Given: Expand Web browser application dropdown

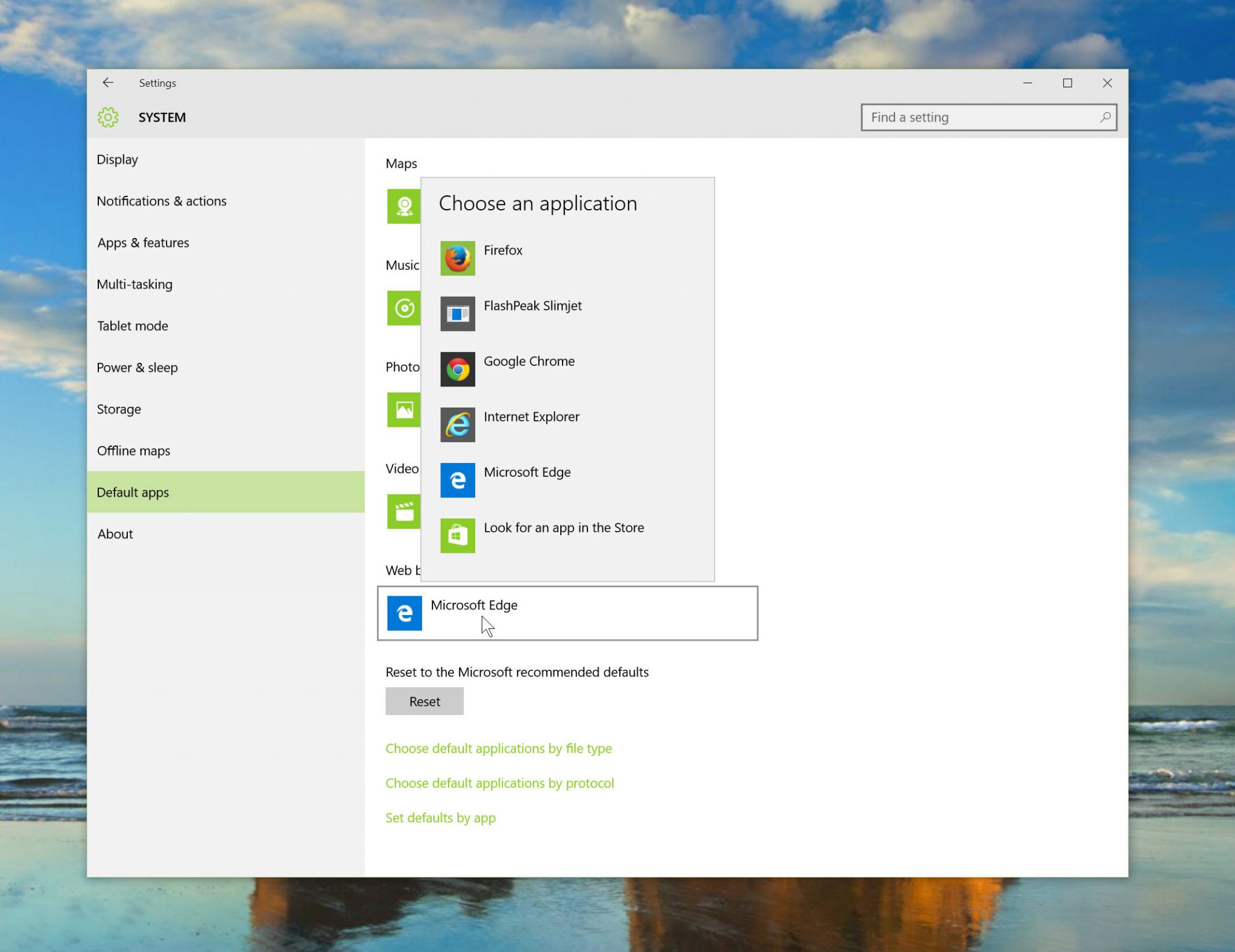Looking at the screenshot, I should coord(568,612).
